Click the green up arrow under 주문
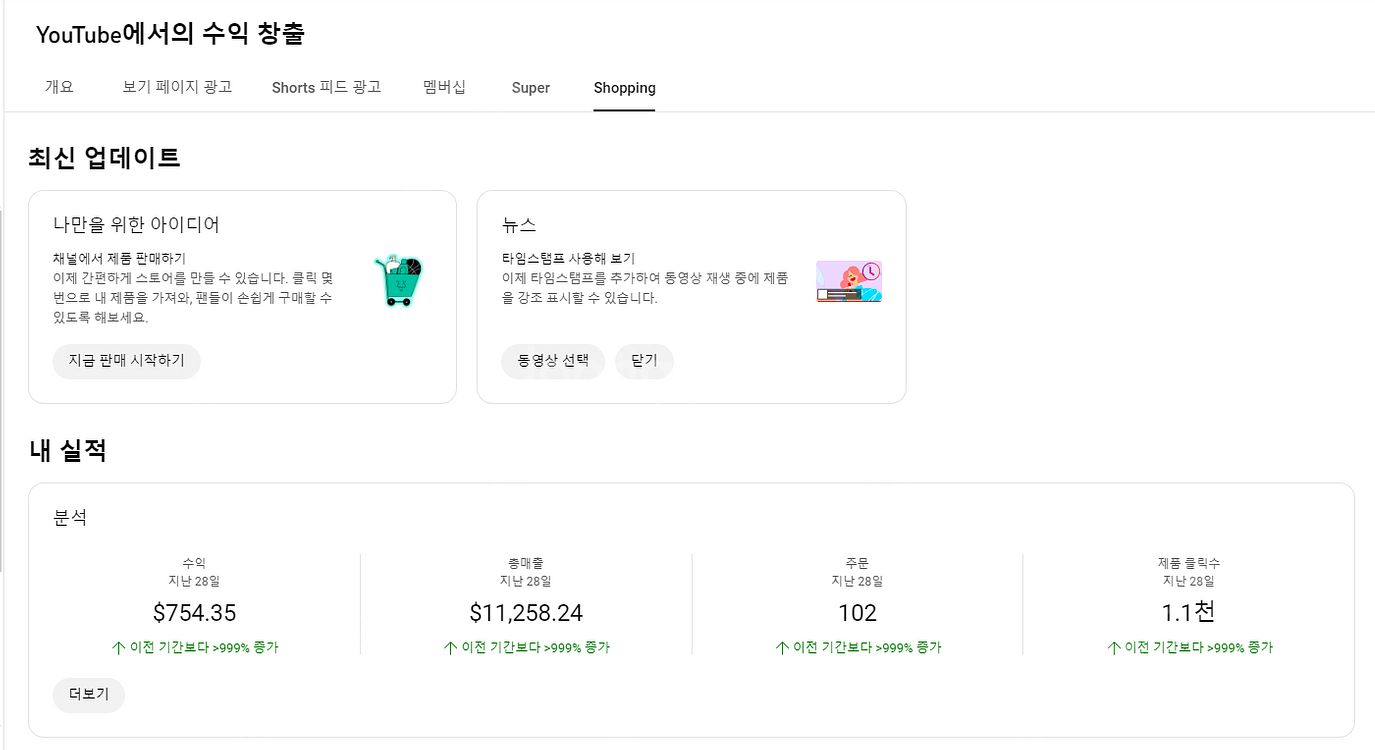 pos(782,648)
